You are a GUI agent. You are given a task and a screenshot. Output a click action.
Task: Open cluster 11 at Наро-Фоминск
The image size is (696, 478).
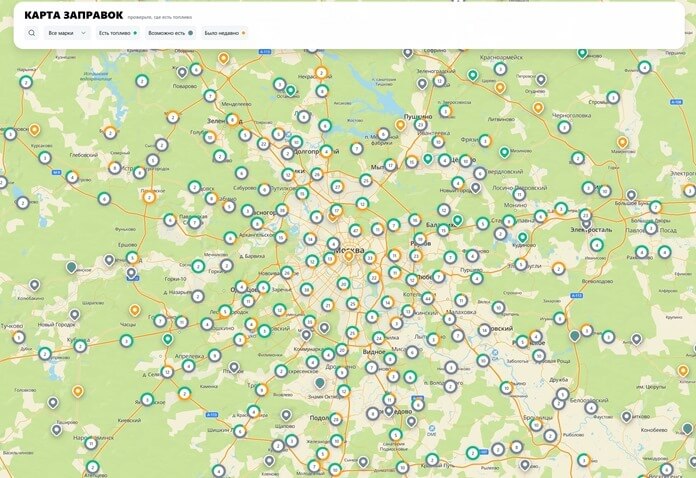click(x=91, y=443)
